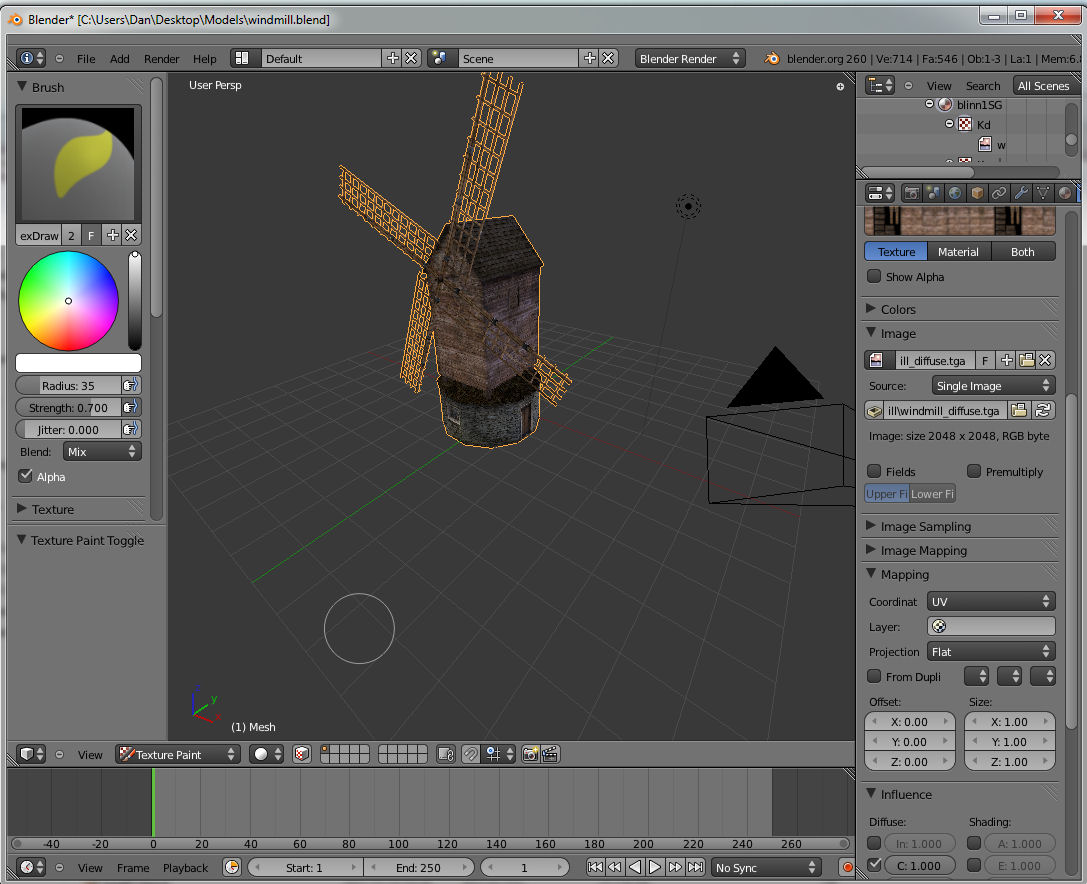Open the Constraints chain-link icon
The width and height of the screenshot is (1087, 884).
tap(999, 192)
